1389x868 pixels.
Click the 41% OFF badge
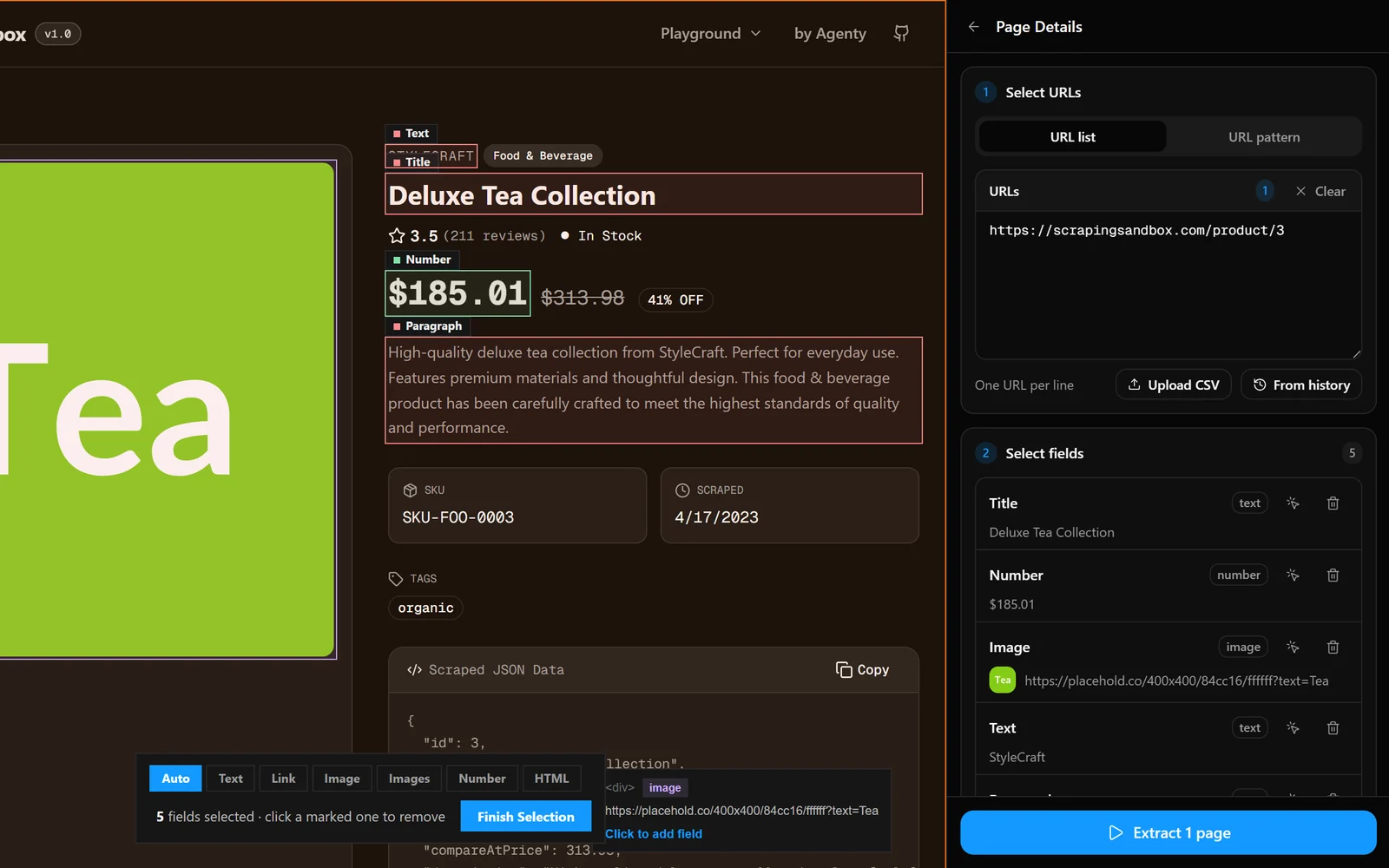click(675, 299)
